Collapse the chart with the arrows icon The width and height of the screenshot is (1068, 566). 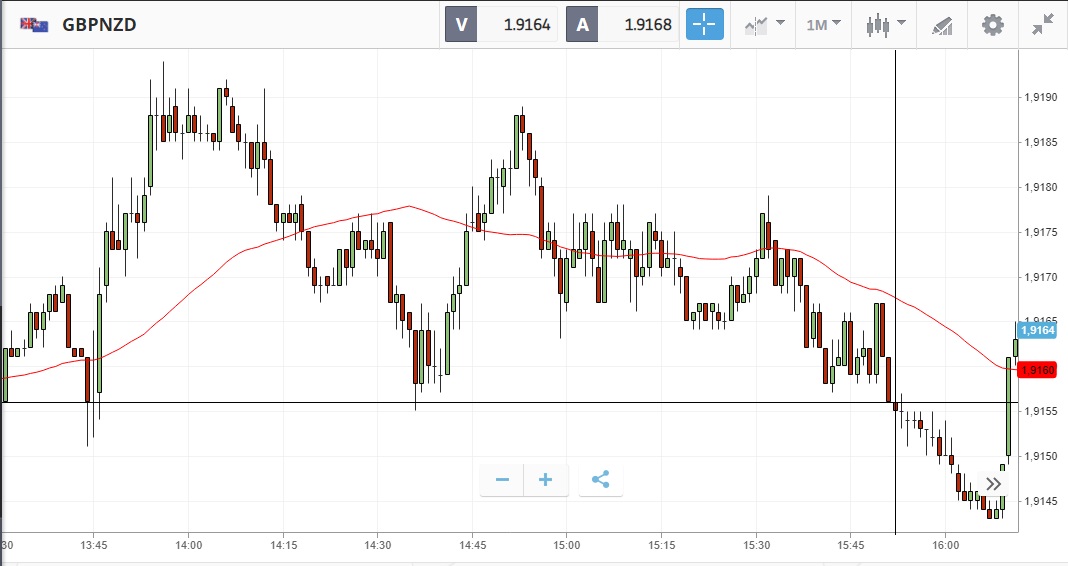pos(1043,25)
